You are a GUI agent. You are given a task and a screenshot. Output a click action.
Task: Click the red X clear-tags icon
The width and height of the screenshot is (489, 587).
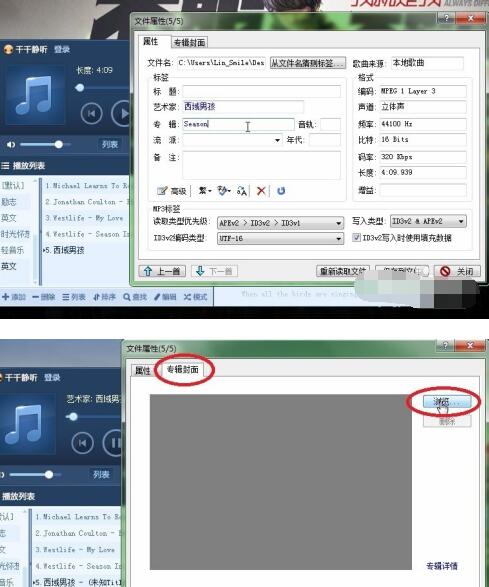point(261,191)
